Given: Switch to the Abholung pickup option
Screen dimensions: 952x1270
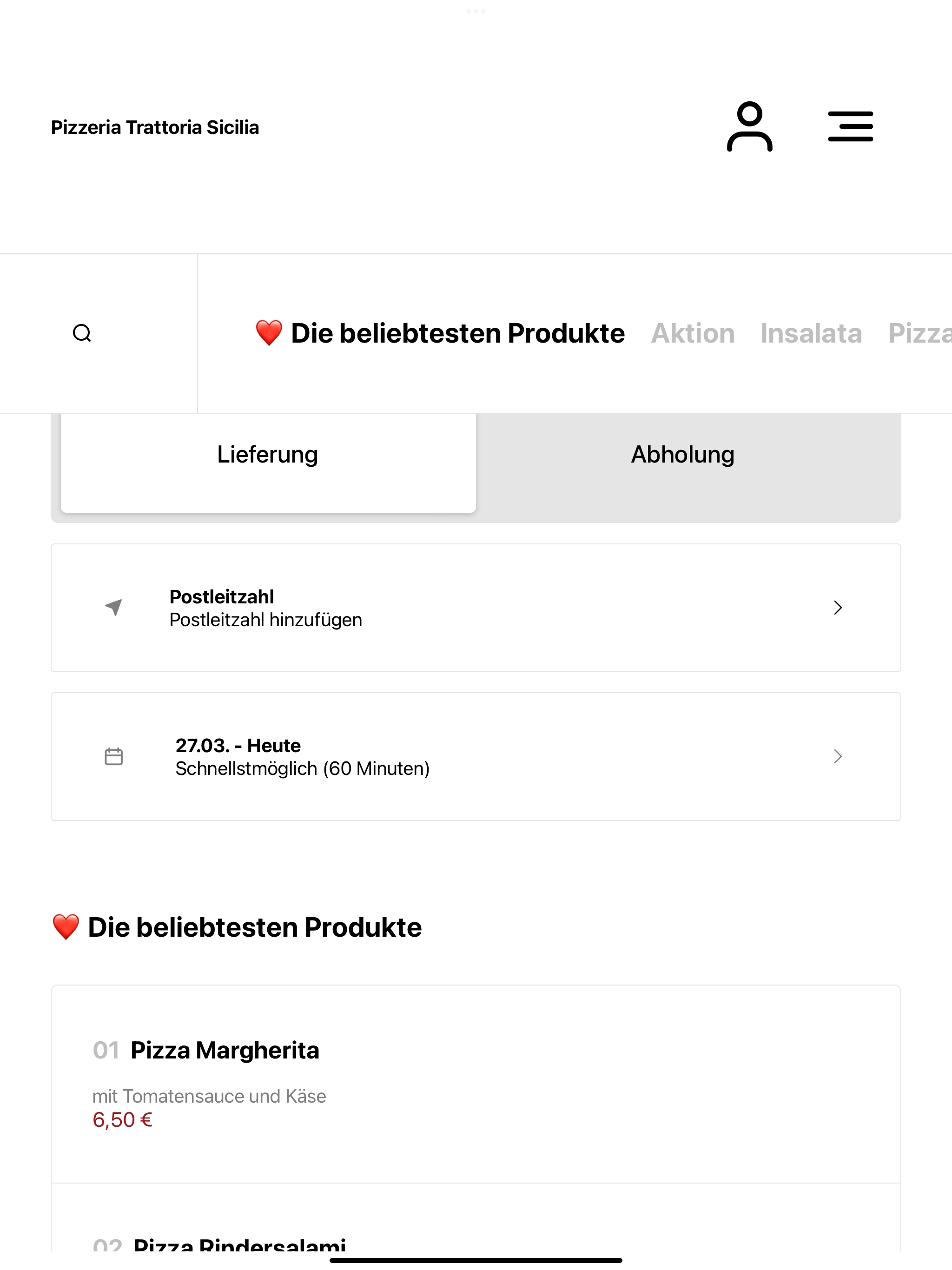Looking at the screenshot, I should pos(683,454).
